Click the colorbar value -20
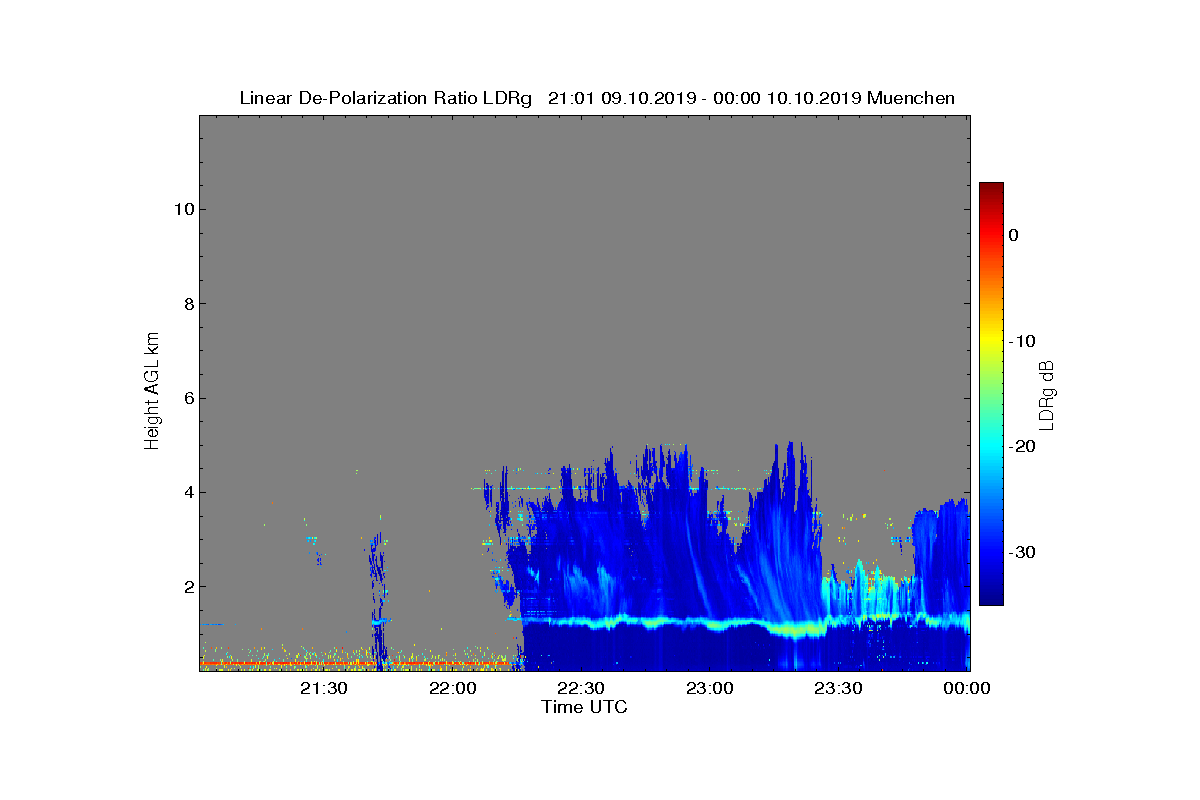Screen dimensions: 1200x800 click(x=1021, y=447)
